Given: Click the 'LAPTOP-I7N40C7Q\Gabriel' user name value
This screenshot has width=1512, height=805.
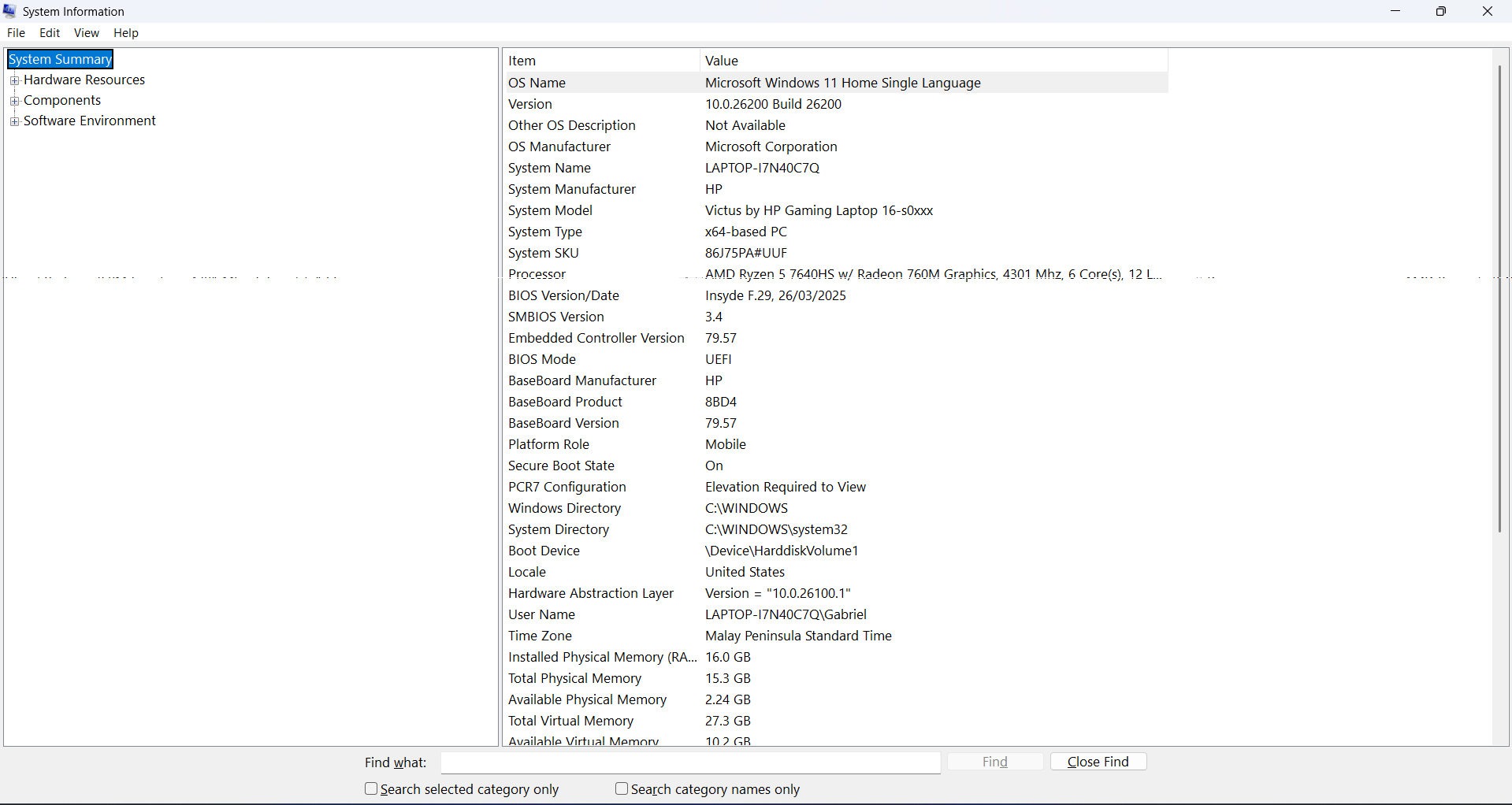Looking at the screenshot, I should coord(786,614).
